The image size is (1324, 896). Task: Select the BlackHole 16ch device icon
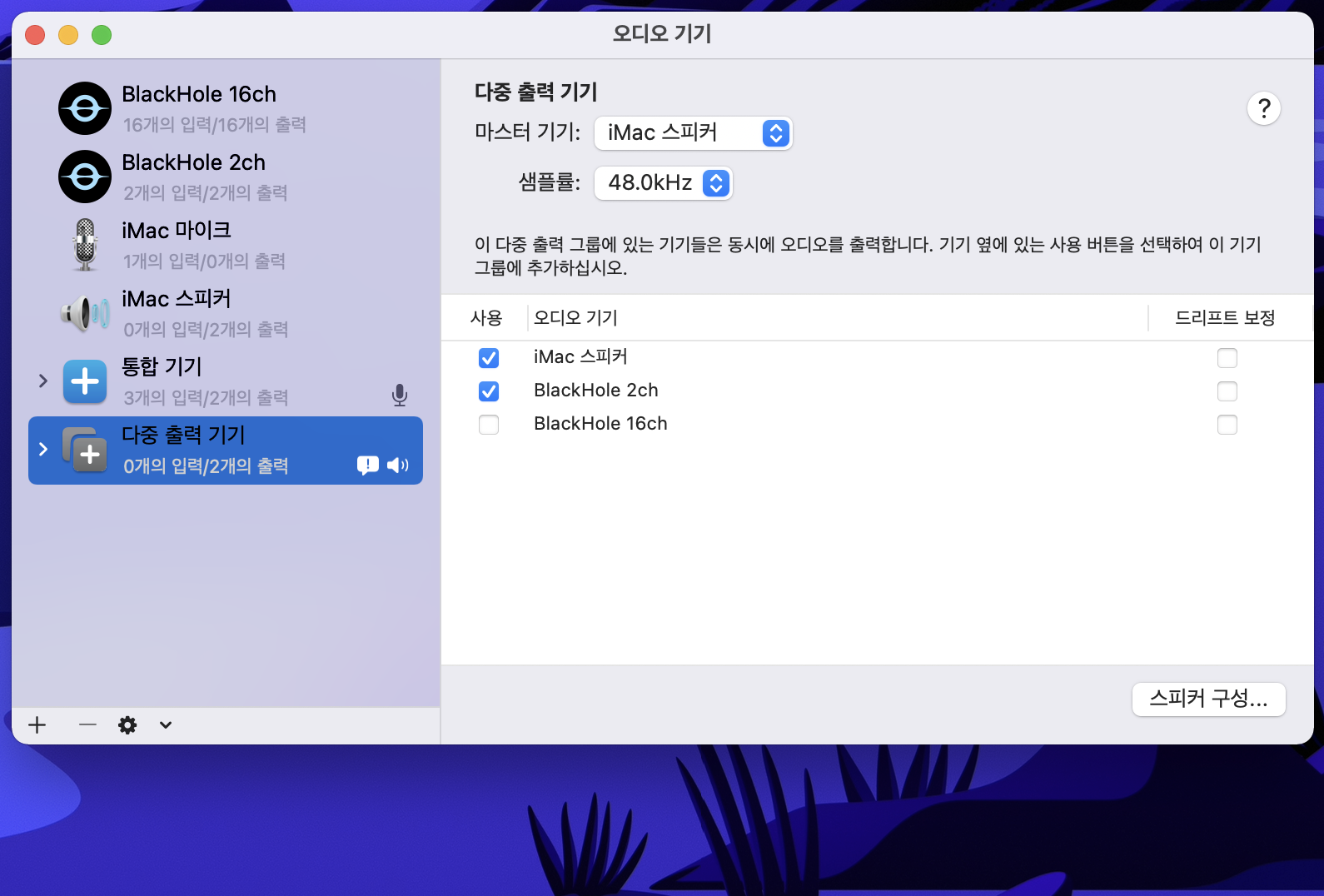[85, 108]
